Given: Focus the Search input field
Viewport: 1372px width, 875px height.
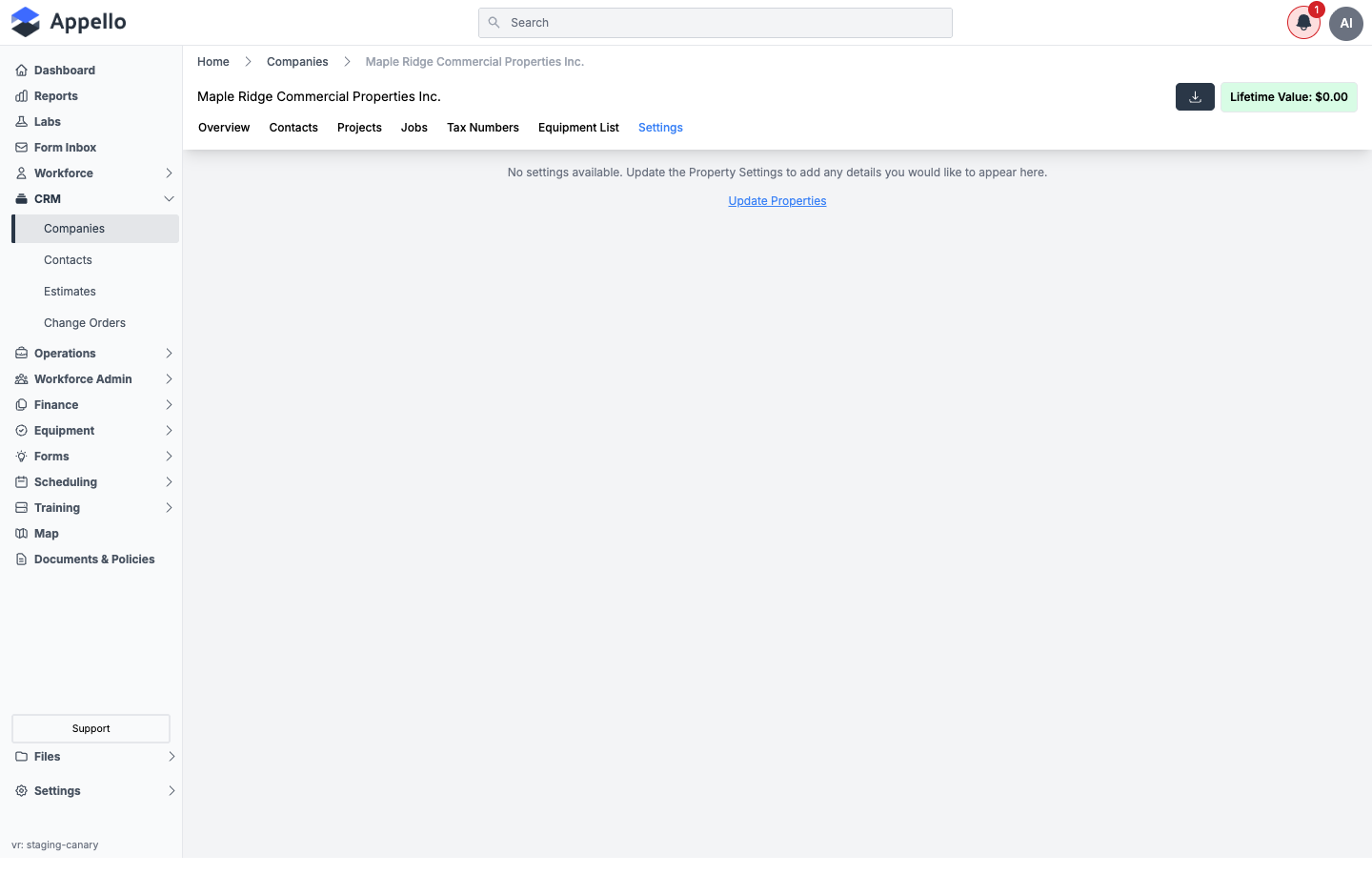Looking at the screenshot, I should [x=716, y=23].
